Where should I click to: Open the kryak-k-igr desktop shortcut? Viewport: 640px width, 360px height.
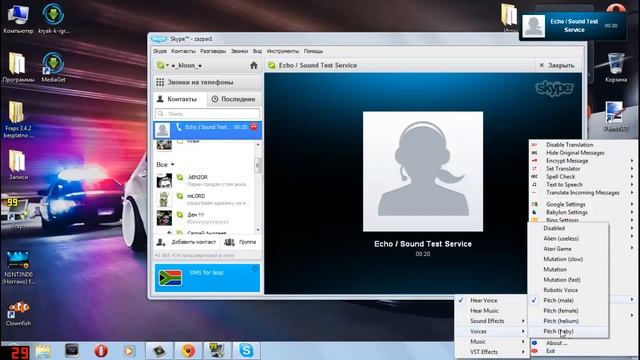(53, 18)
